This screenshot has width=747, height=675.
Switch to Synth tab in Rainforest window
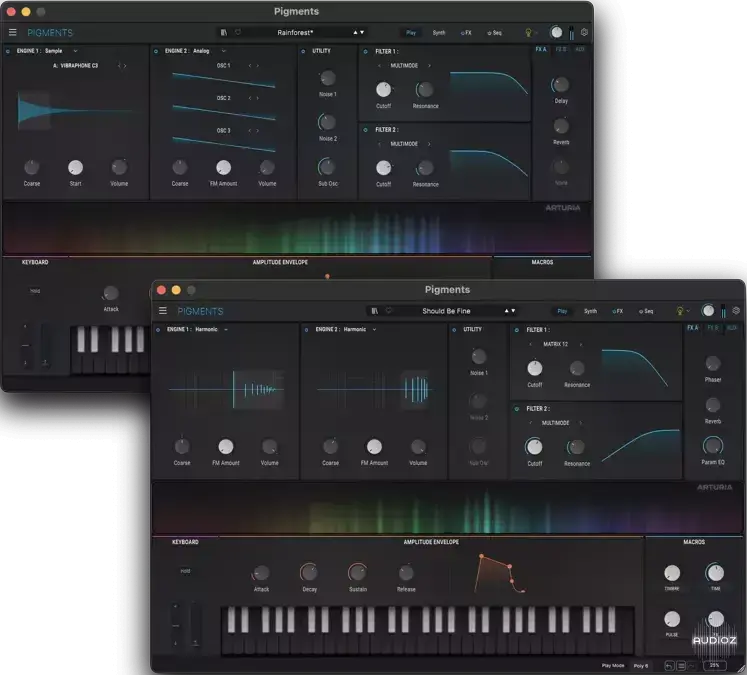(x=439, y=32)
